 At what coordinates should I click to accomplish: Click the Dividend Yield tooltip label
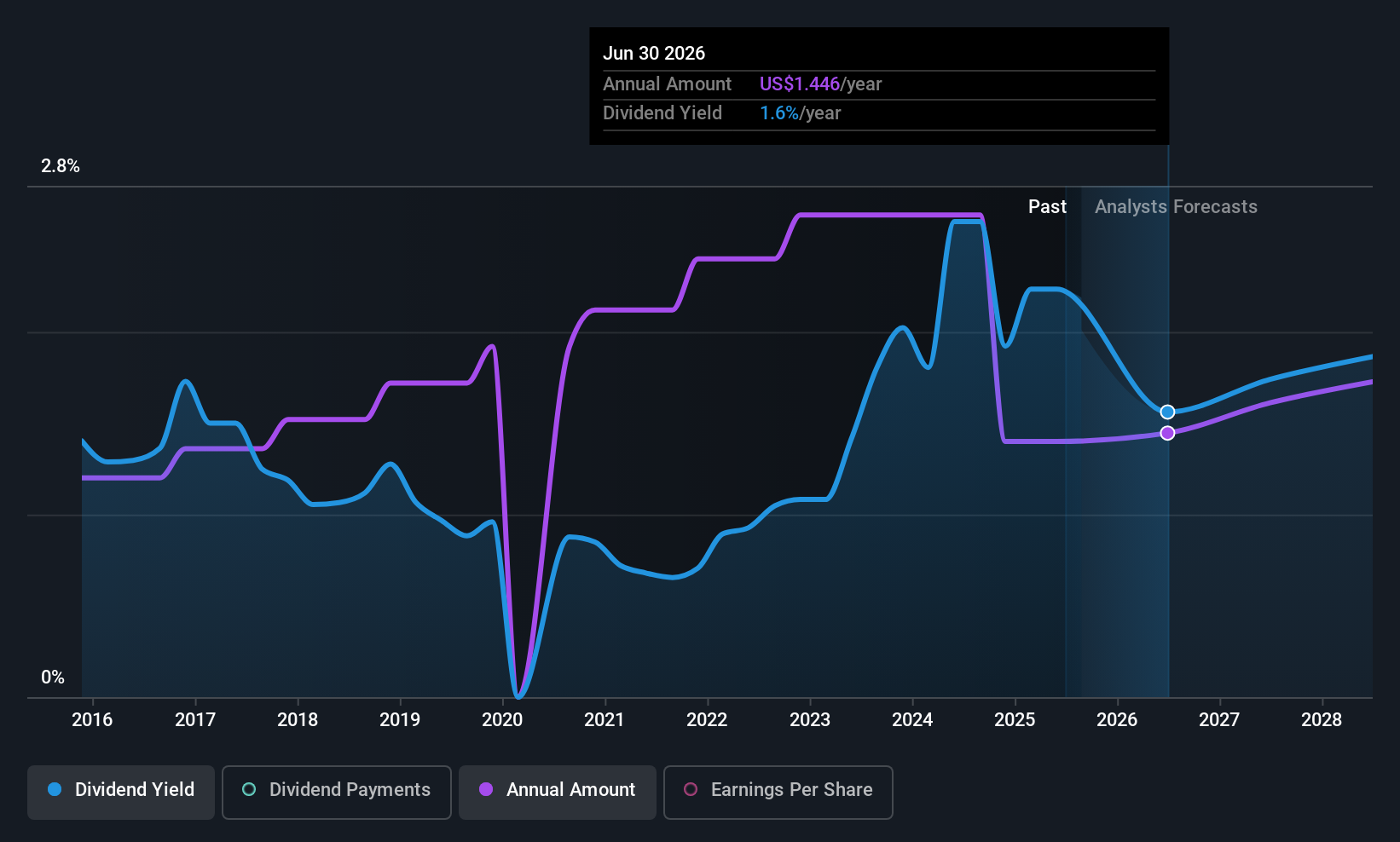tap(662, 113)
